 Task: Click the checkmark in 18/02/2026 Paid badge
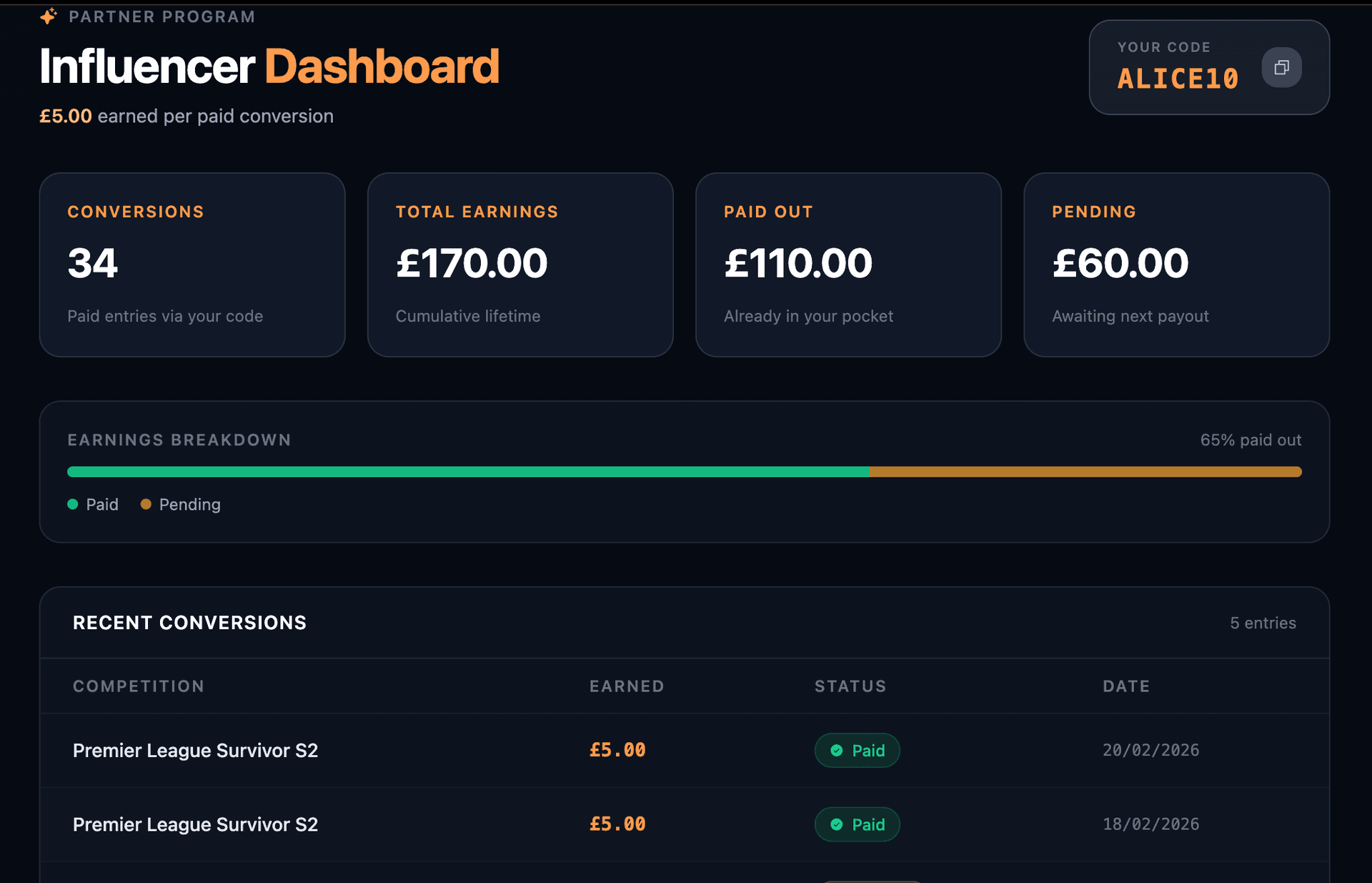pyautogui.click(x=837, y=824)
